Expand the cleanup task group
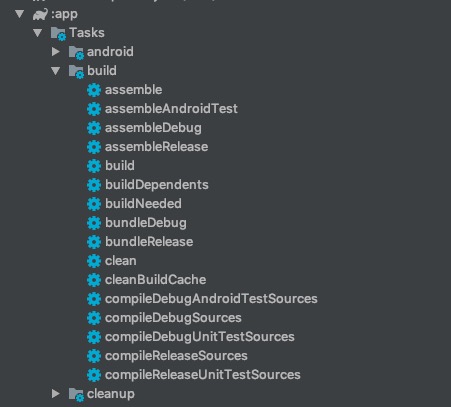The height and width of the screenshot is (407, 451). [56, 394]
